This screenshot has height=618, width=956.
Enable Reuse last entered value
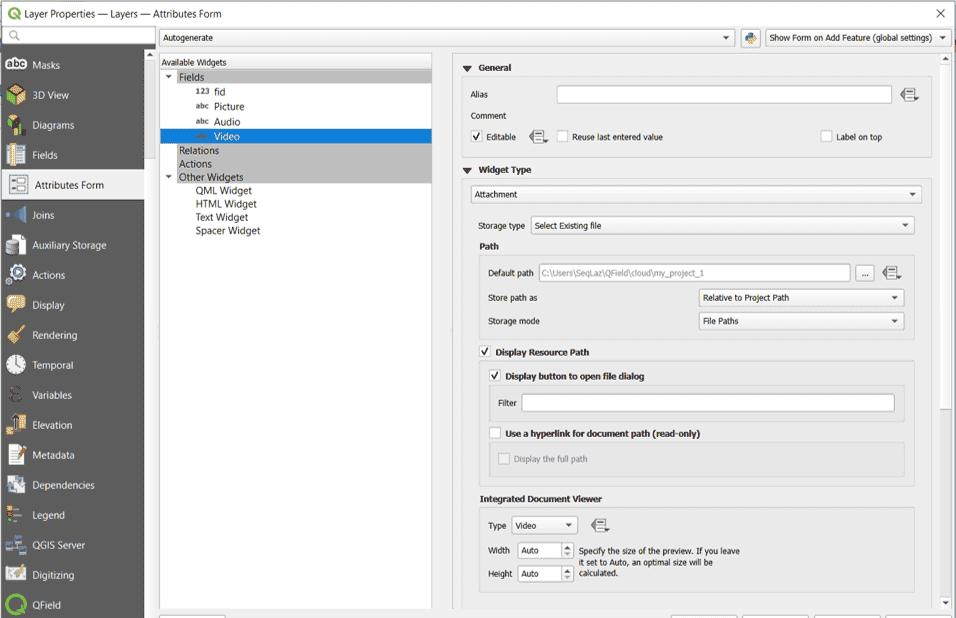click(563, 137)
